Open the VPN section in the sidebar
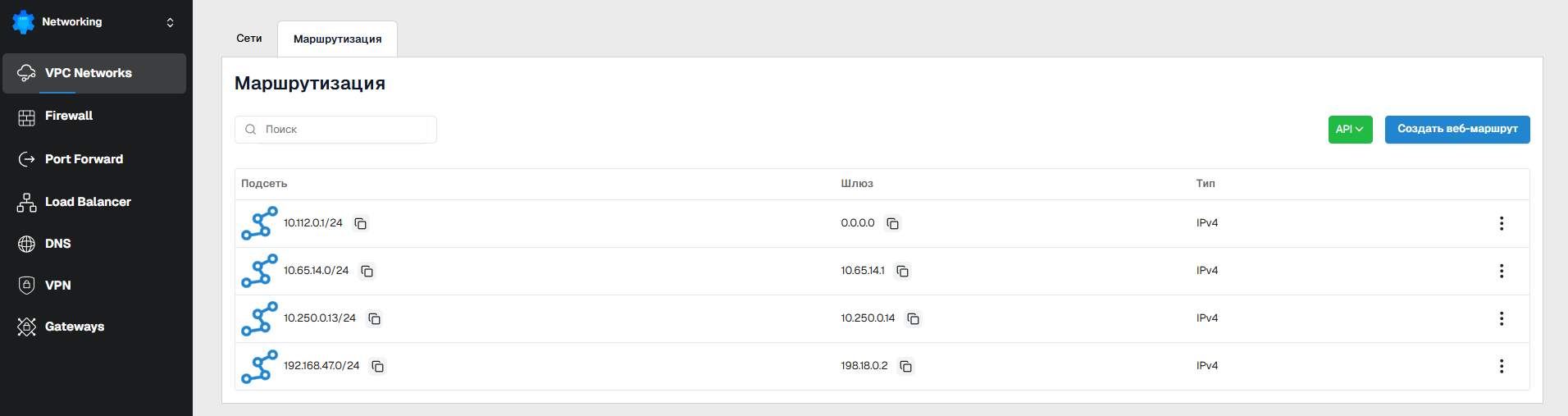Screen dimensions: 1568x416 coord(57,286)
